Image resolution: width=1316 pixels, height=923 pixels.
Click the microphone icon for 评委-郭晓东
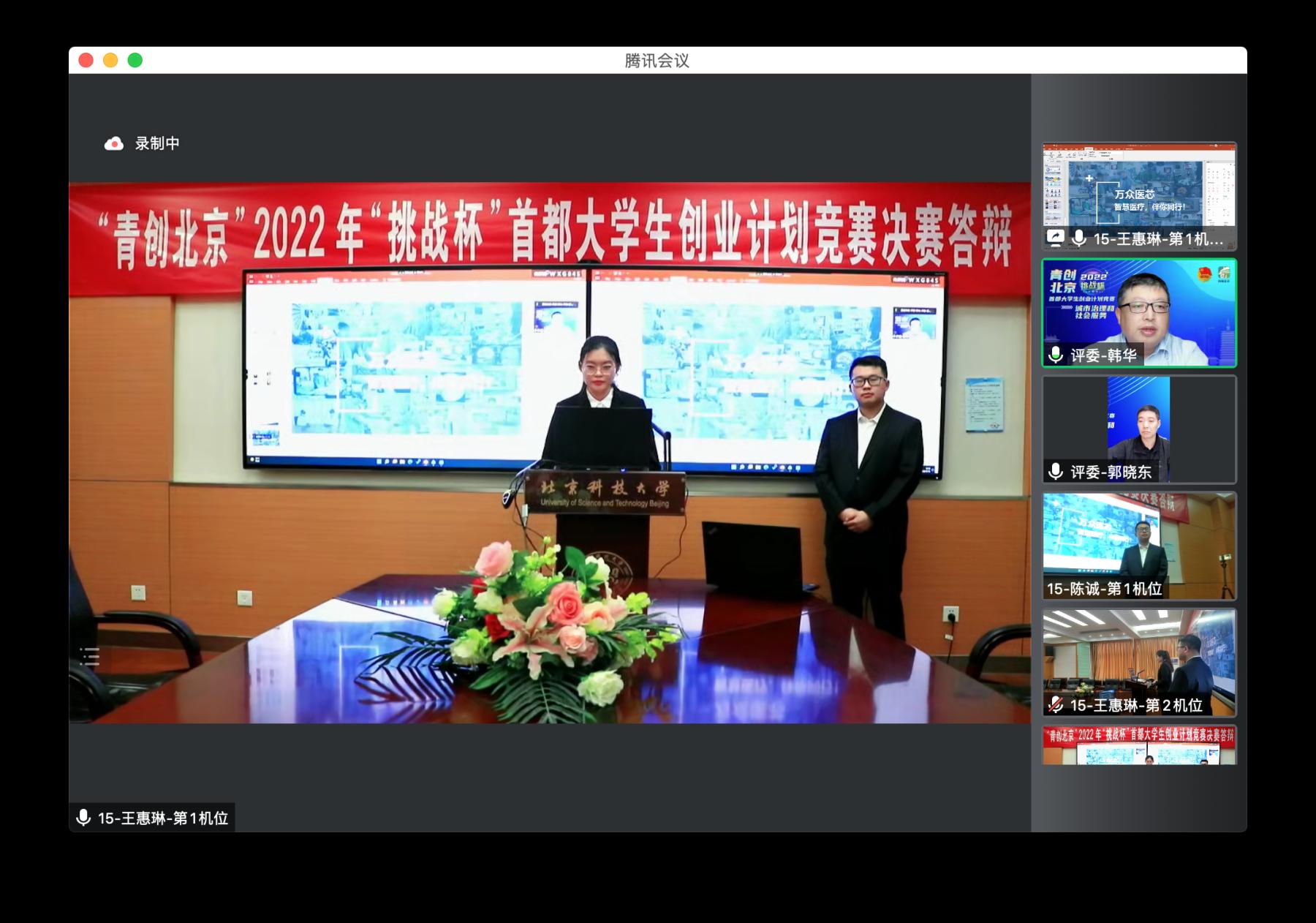(x=1055, y=472)
